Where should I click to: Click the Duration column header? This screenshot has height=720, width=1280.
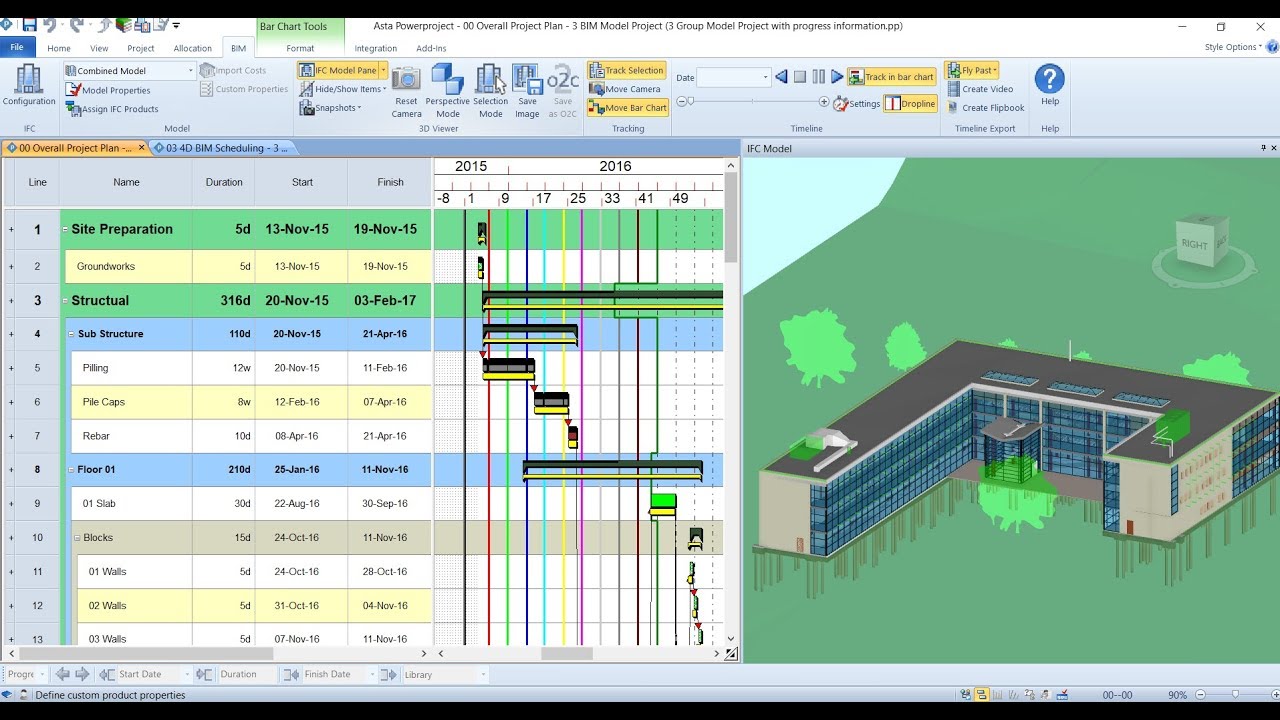coord(224,182)
